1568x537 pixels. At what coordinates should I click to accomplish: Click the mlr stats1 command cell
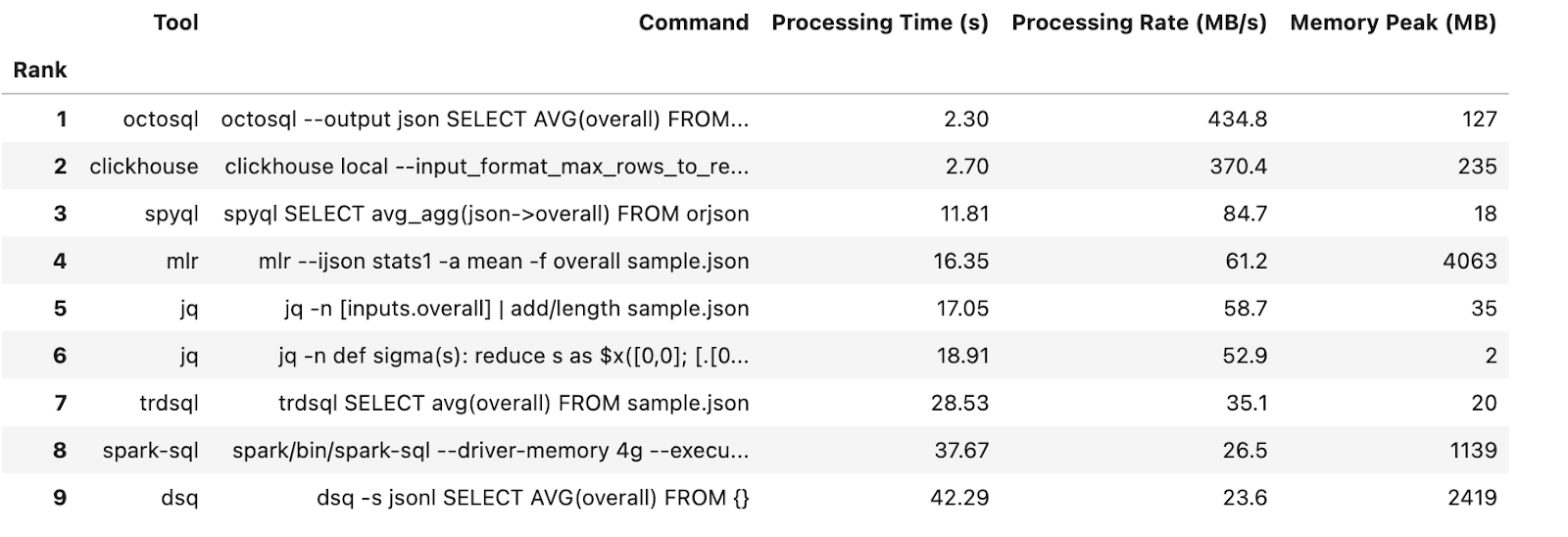pyautogui.click(x=504, y=262)
